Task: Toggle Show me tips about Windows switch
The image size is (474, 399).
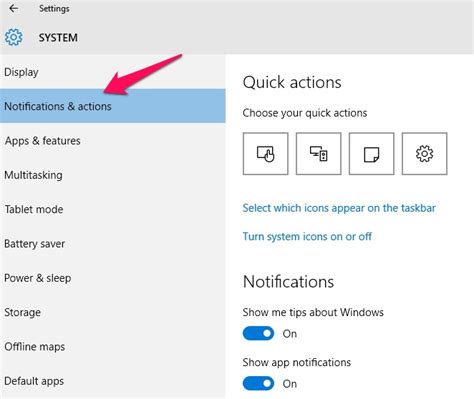Action: click(x=258, y=333)
